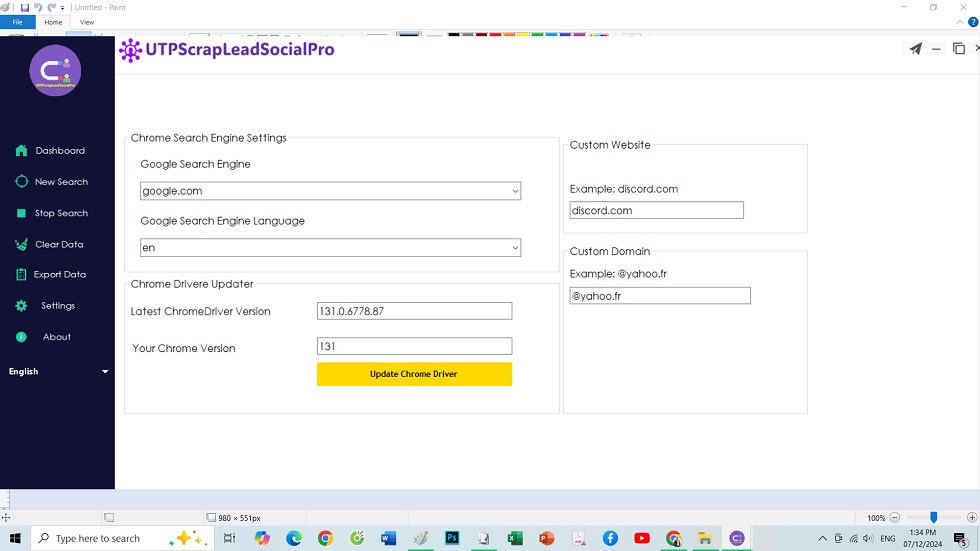Click the Clear Data icon

21,244
